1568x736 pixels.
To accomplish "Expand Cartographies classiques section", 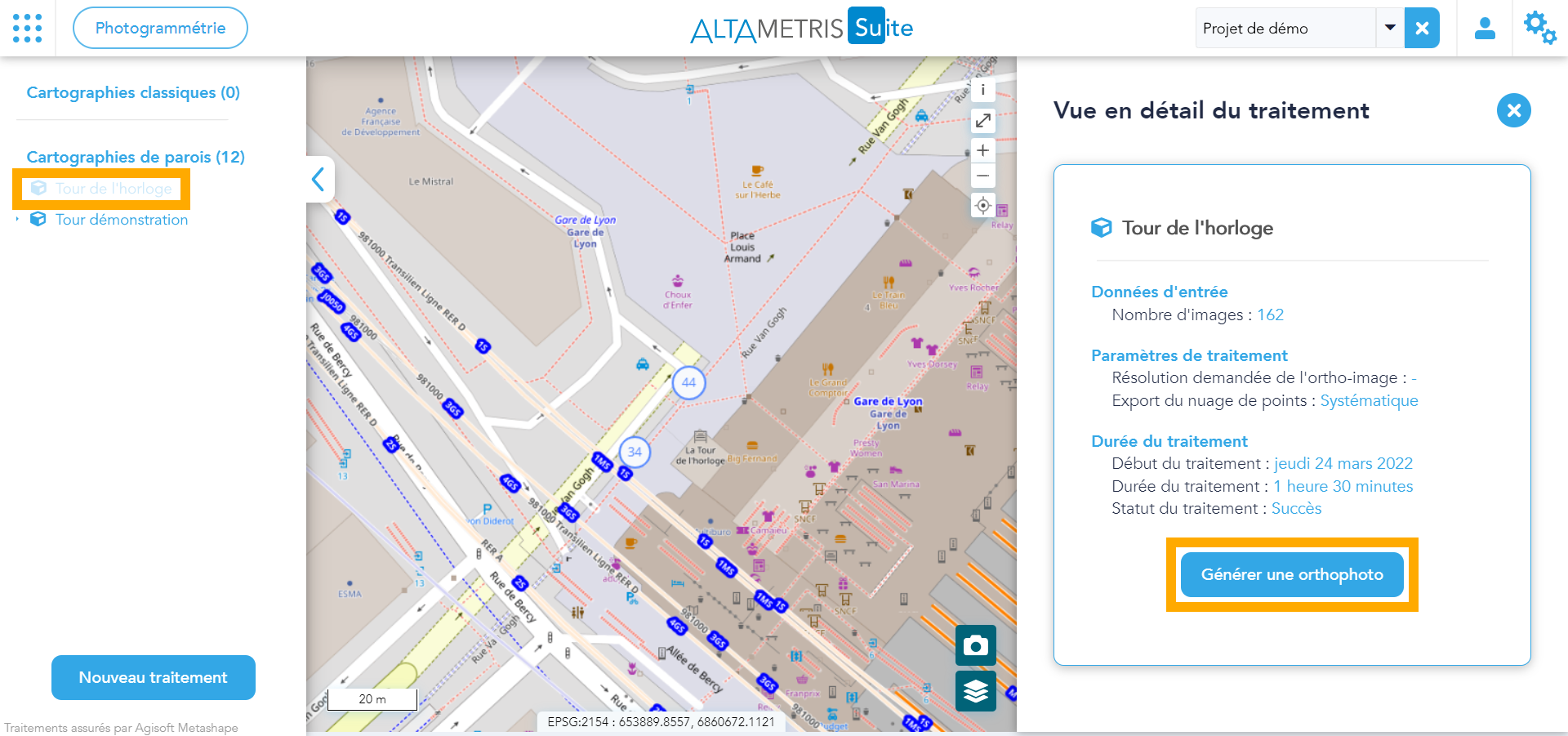I will [133, 92].
